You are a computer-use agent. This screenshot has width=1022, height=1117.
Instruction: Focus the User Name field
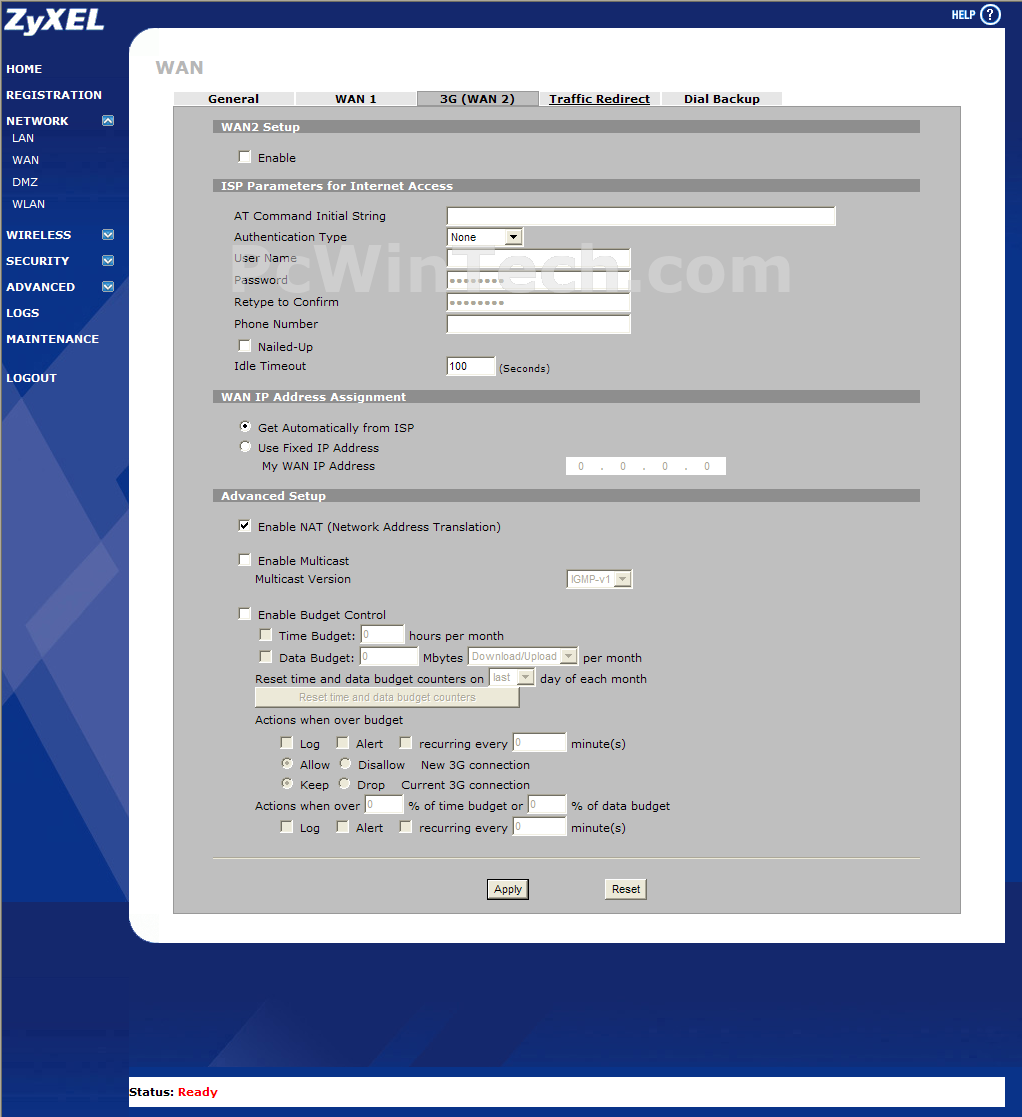coord(538,258)
